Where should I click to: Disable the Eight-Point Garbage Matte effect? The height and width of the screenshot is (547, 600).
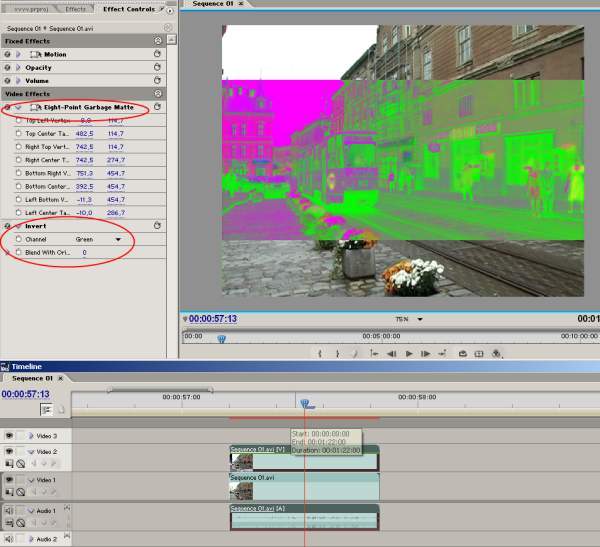[7, 107]
